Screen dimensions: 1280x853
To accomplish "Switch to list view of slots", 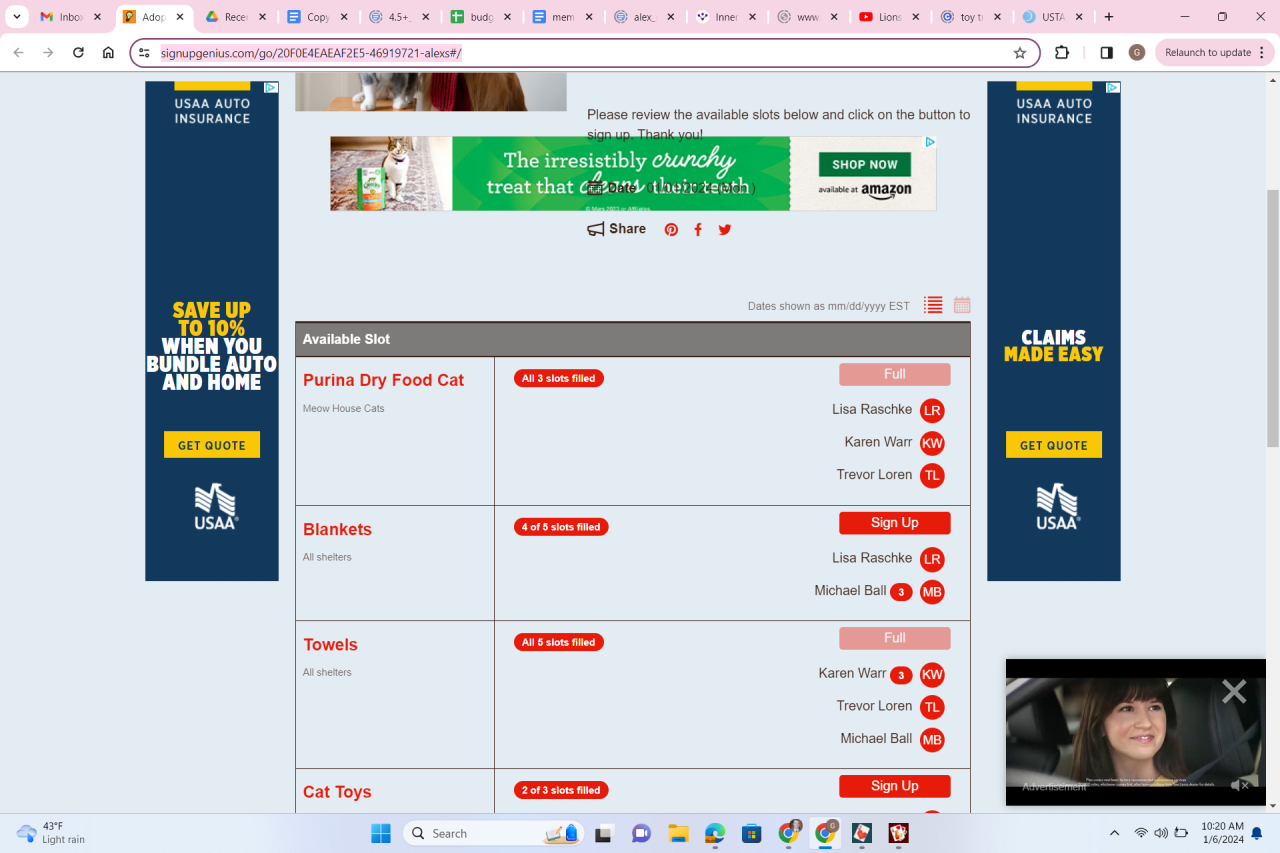I will [933, 305].
